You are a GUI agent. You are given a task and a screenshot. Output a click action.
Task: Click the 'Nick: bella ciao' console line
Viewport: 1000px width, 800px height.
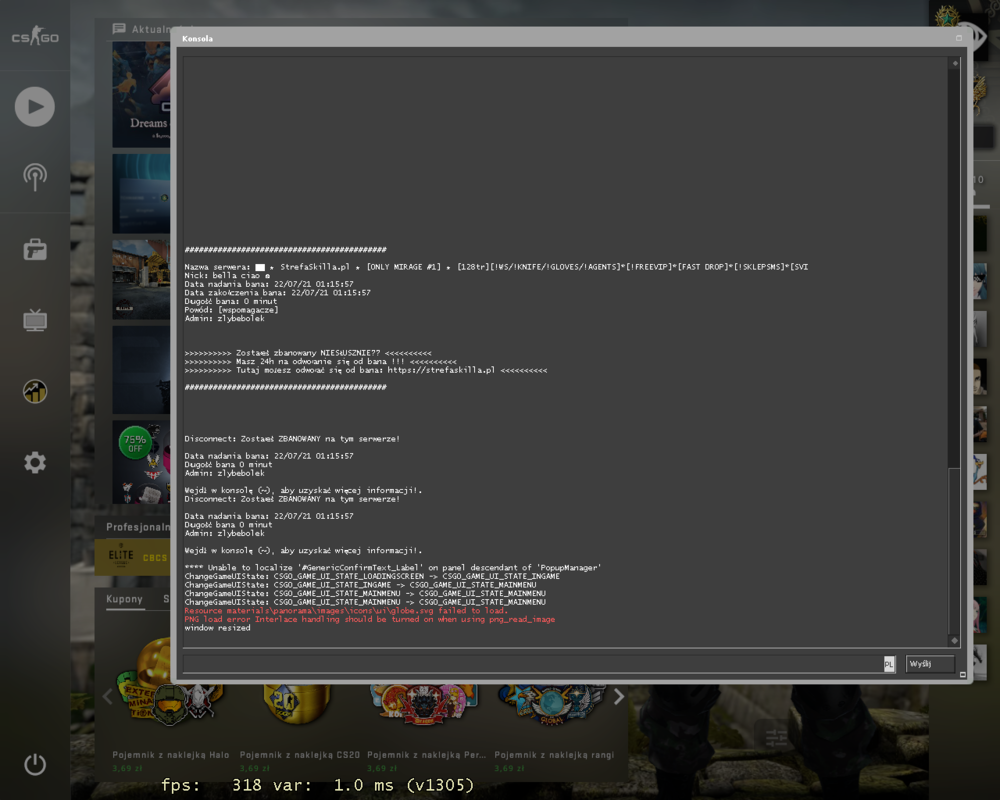[x=227, y=276]
